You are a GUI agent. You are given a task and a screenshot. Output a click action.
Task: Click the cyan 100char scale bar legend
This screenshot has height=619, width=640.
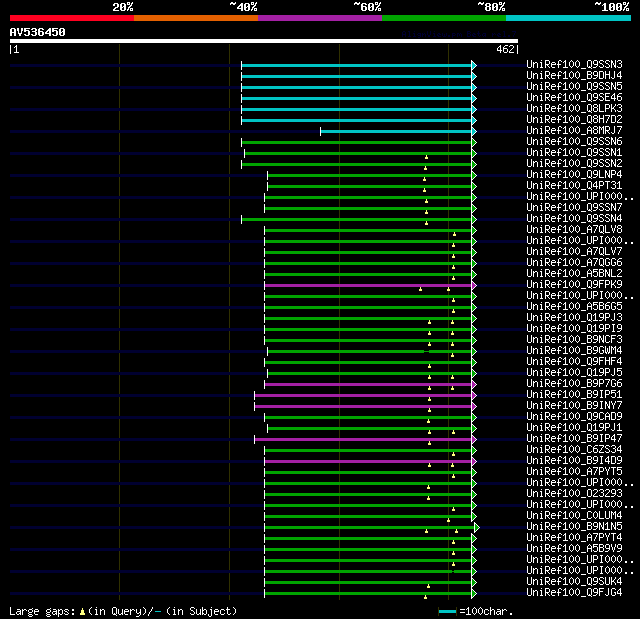coord(447,612)
